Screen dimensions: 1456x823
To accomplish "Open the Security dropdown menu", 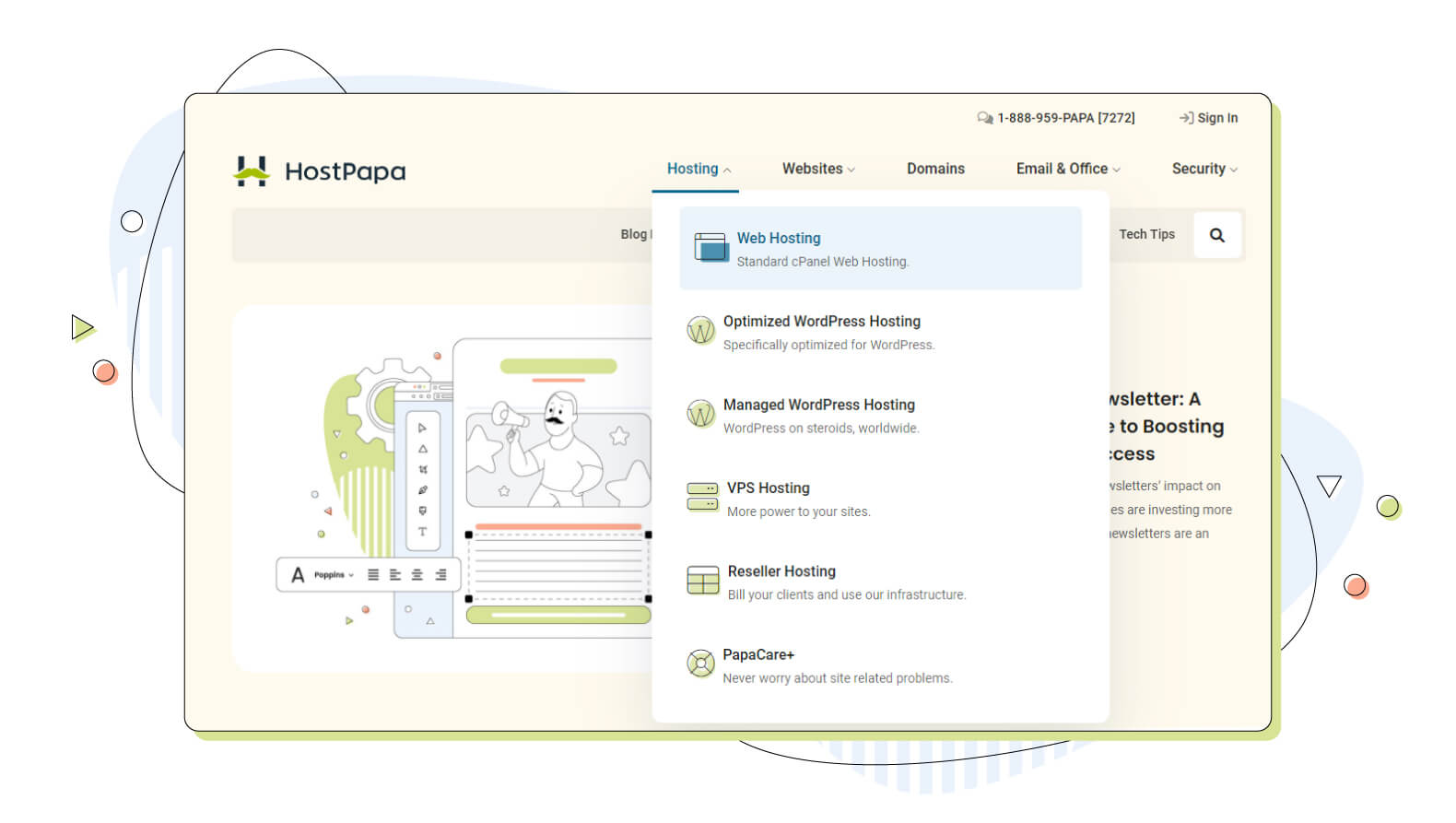I will [1204, 169].
